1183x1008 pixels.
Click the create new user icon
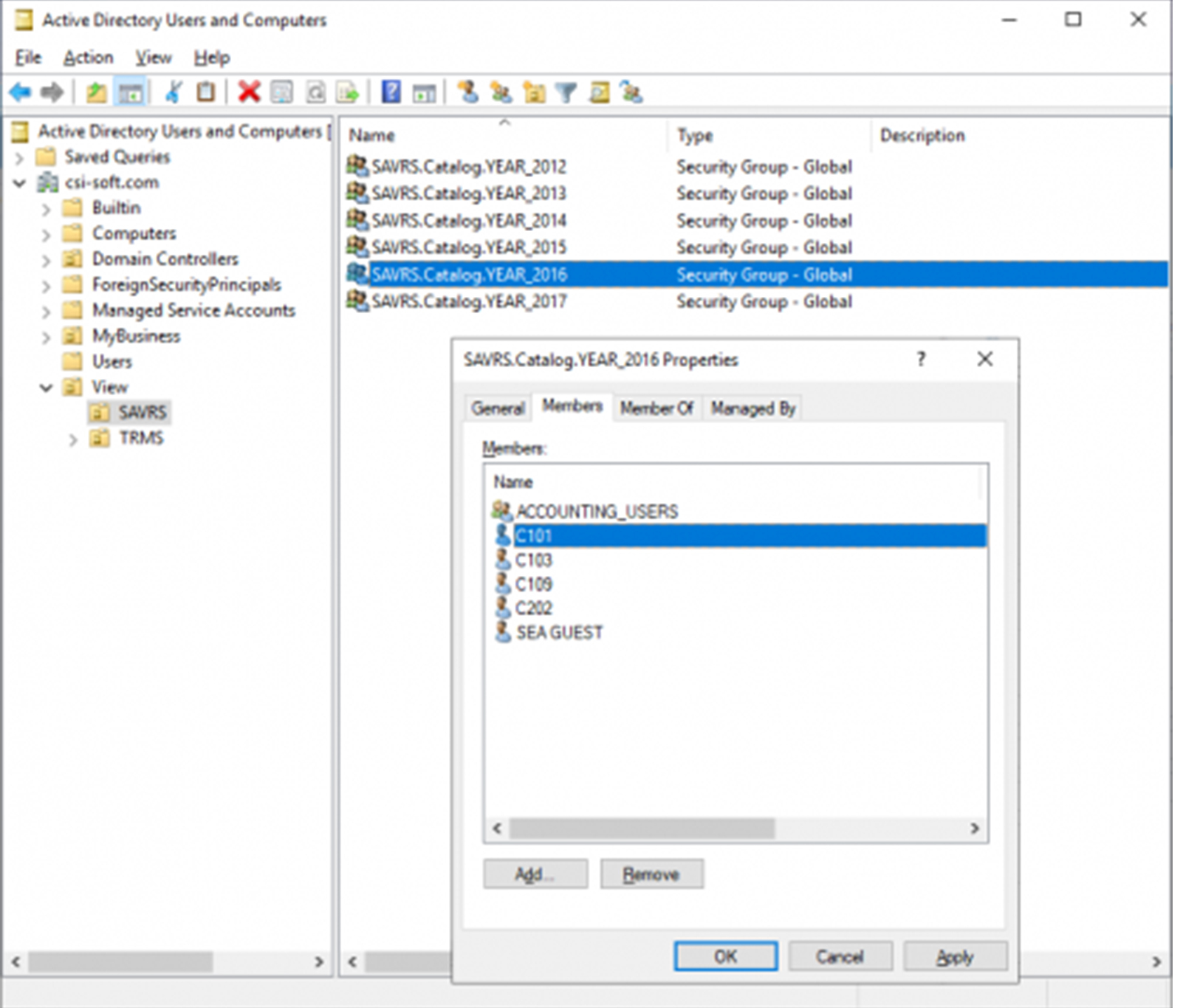pos(468,92)
